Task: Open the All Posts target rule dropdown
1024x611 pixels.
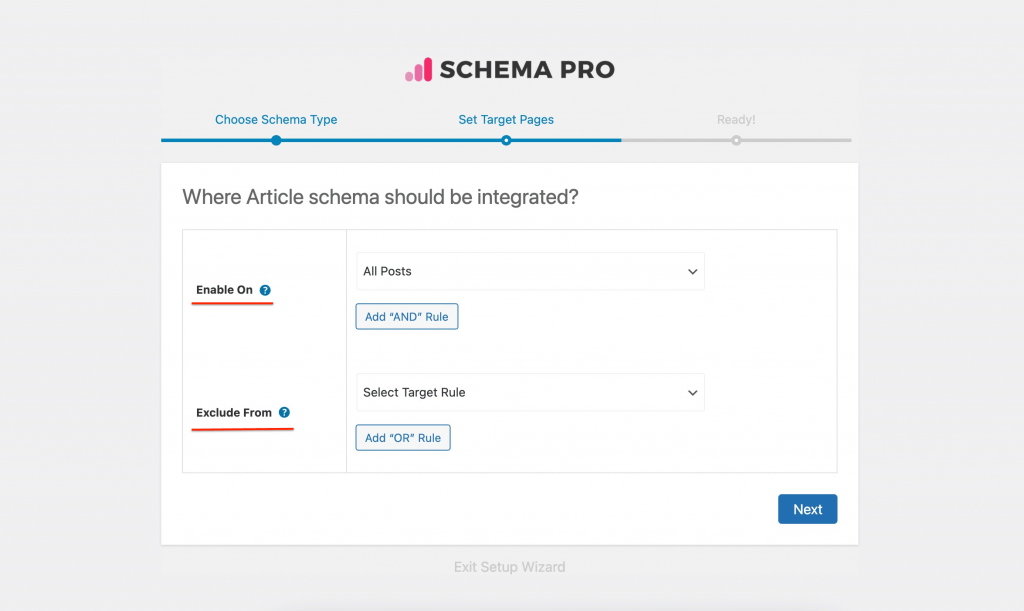Action: [530, 271]
